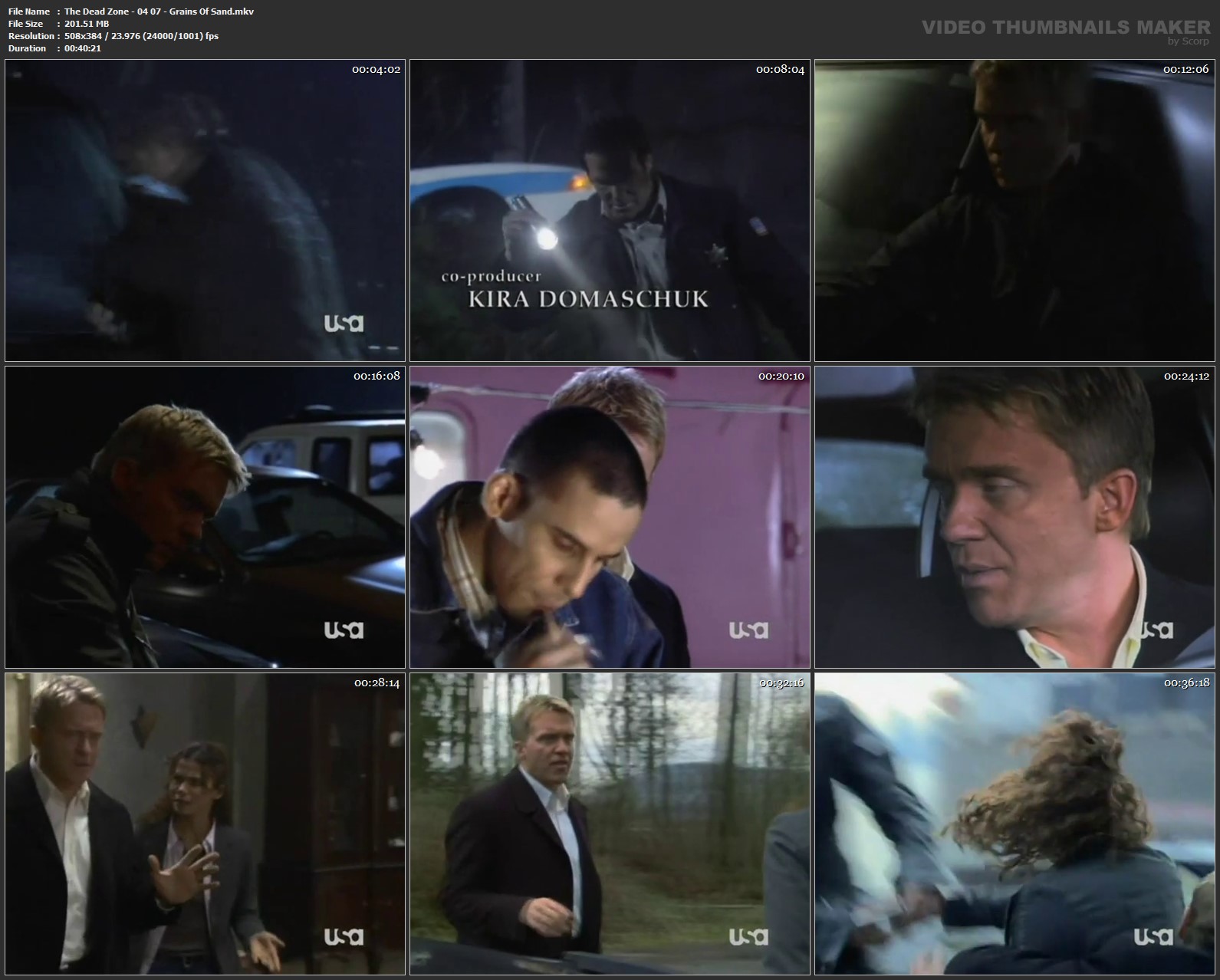Screen dimensions: 1220x980
Task: Select the thumbnail at 00:24:12
Action: pyautogui.click(x=1014, y=517)
